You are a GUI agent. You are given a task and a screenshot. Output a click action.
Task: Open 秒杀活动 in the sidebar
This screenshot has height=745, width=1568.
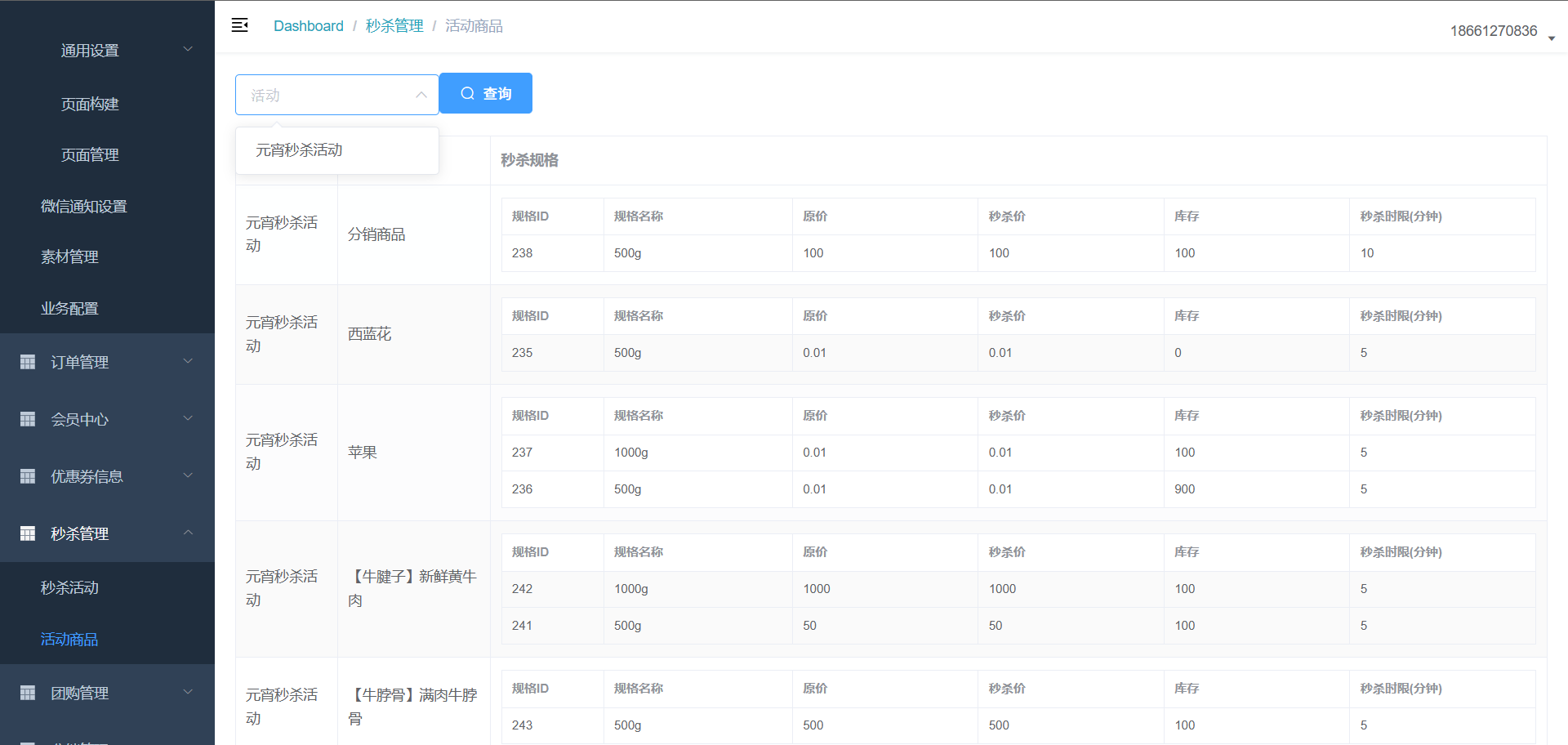click(69, 587)
